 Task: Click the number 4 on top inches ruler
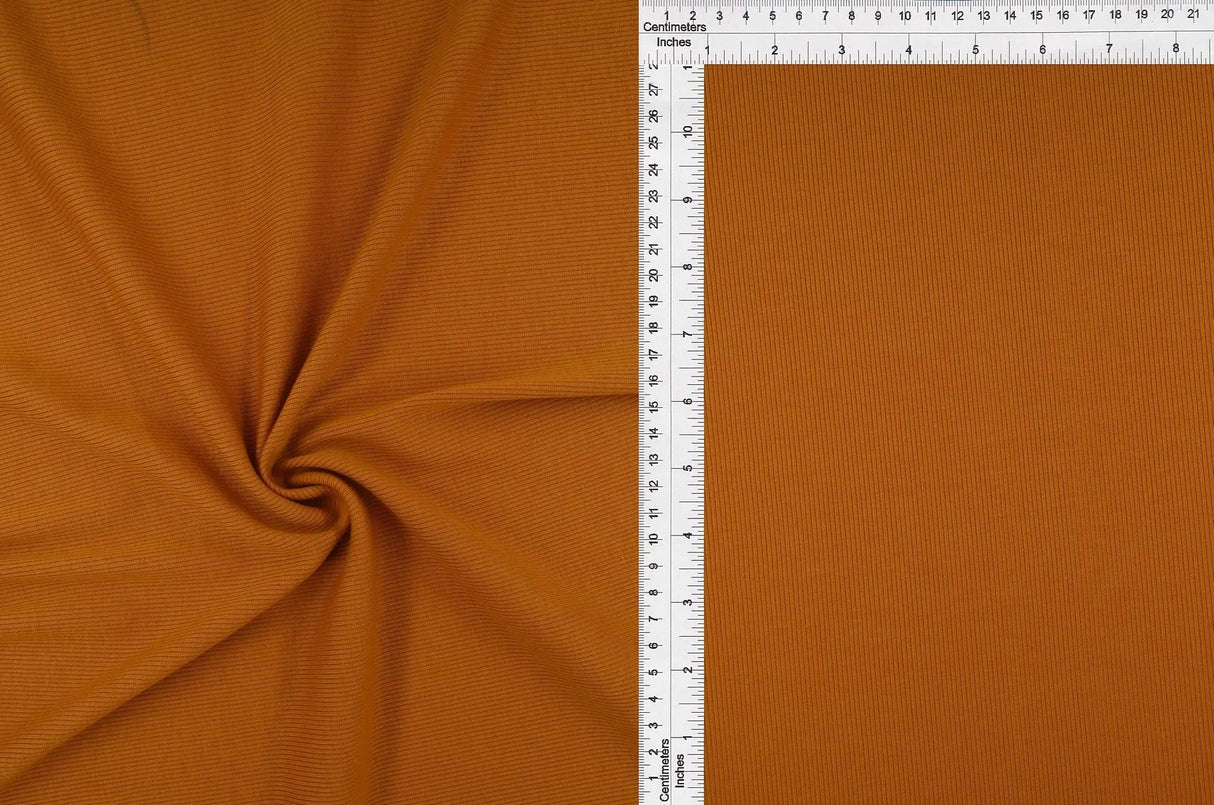(x=908, y=46)
